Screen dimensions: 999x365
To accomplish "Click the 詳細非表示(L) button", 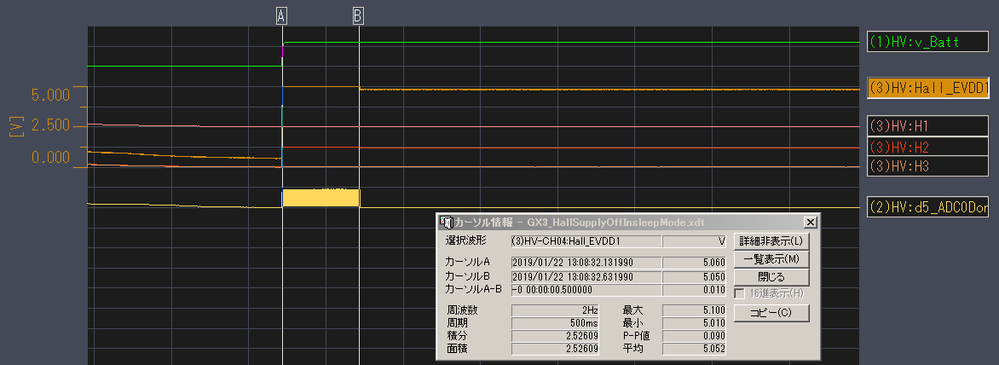I will point(772,241).
